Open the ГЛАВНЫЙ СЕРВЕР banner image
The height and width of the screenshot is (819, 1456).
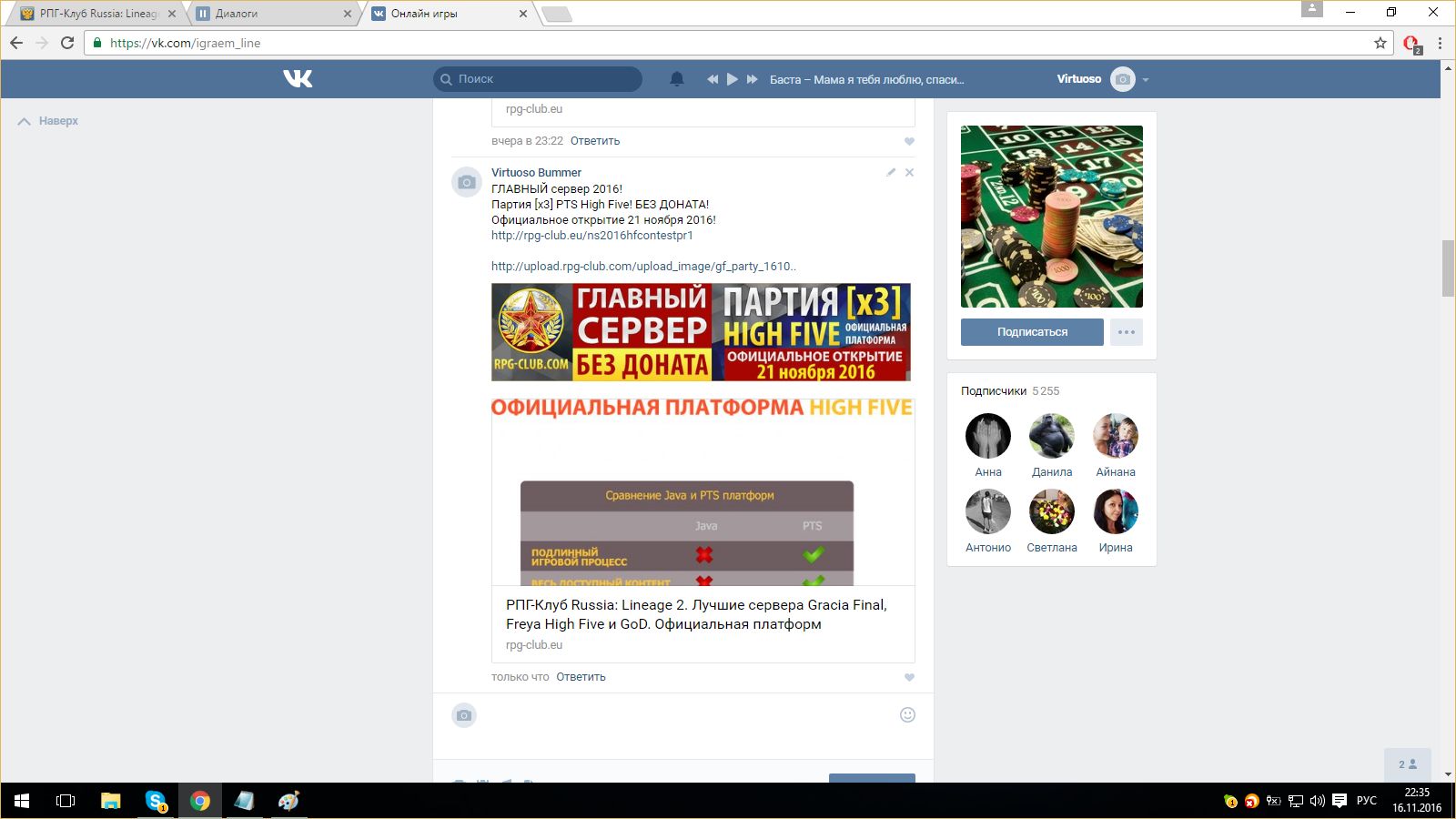click(701, 332)
